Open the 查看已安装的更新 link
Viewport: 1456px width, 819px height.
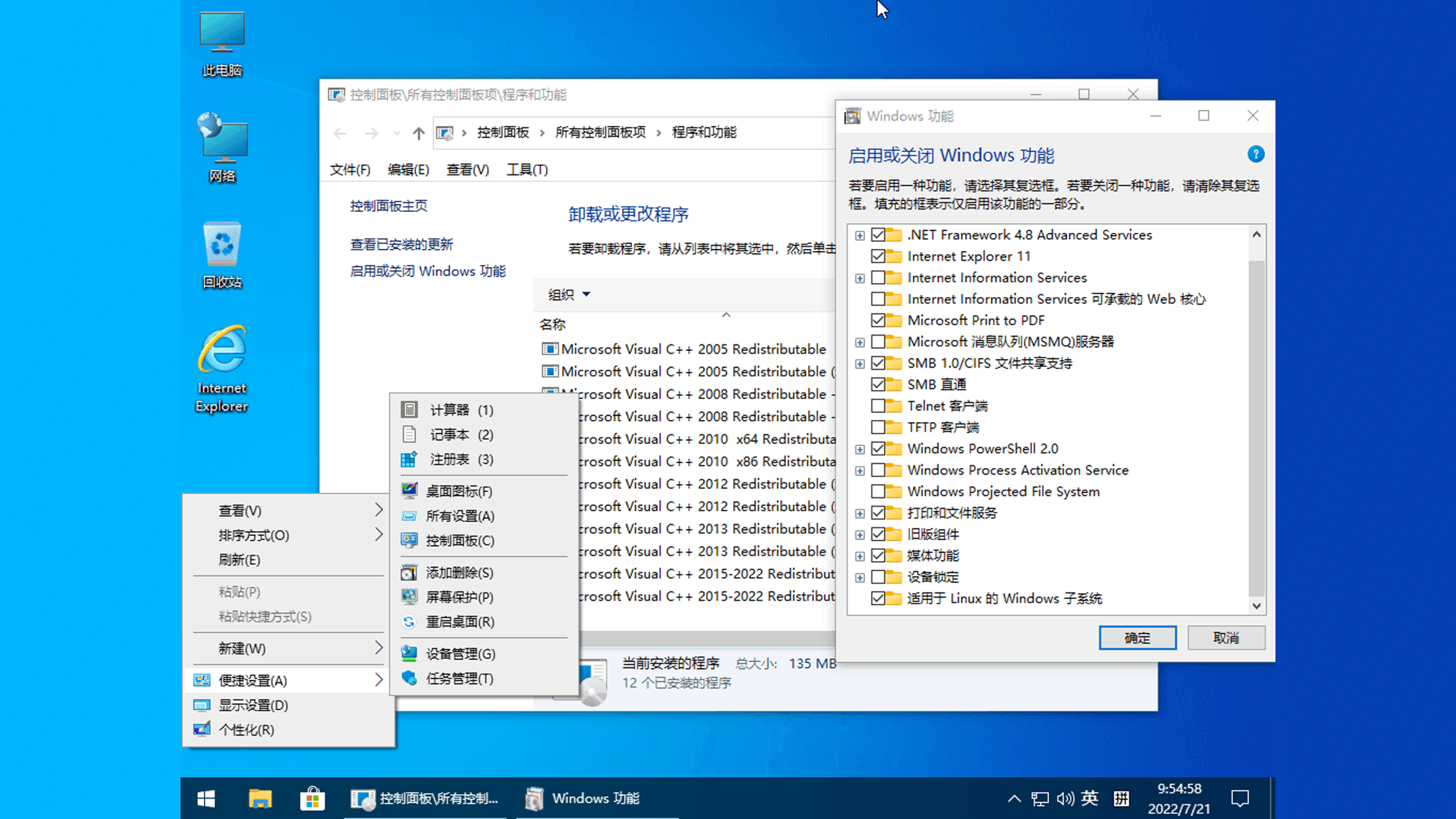401,244
